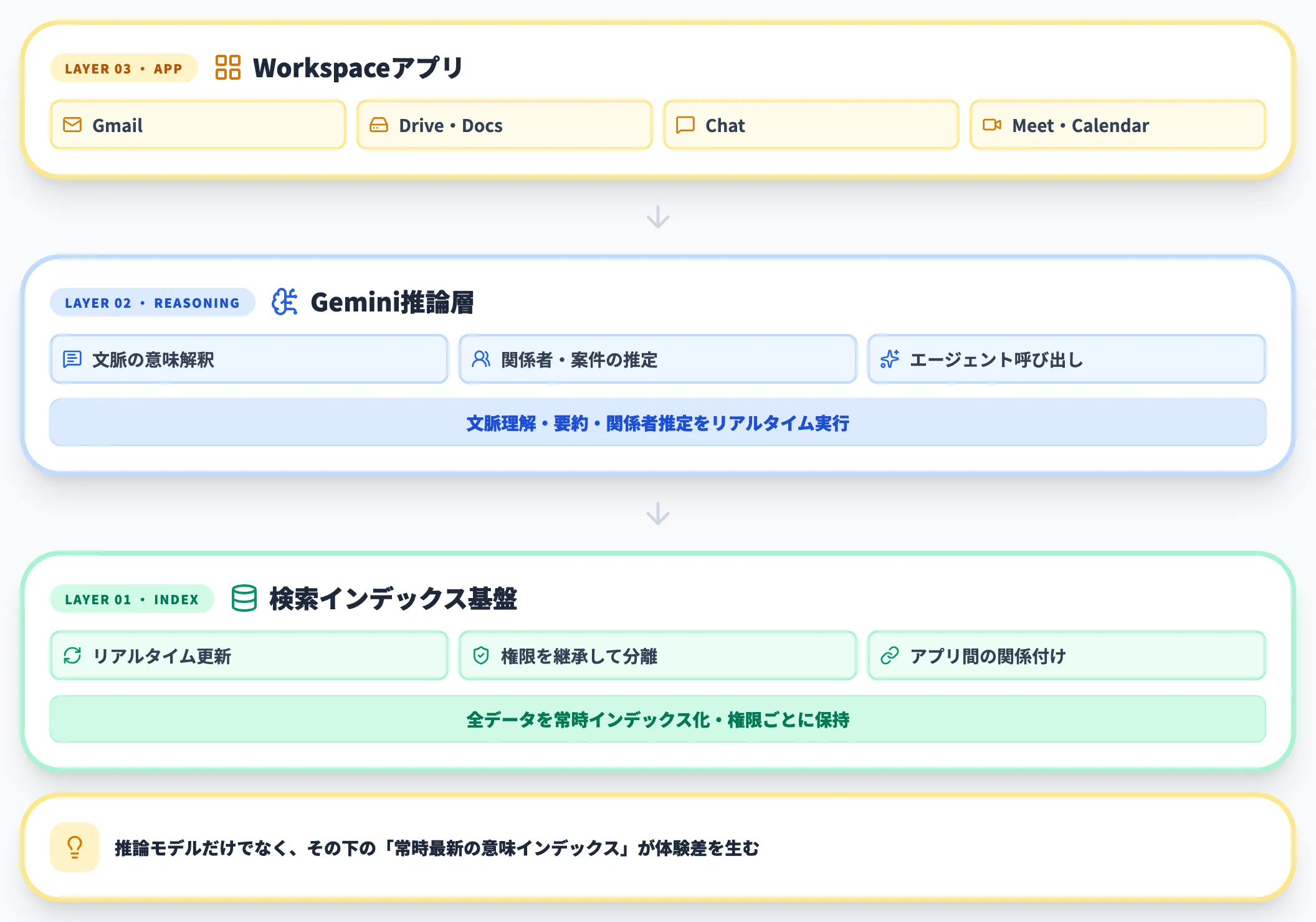
Task: Select the Drive・Docs folder icon
Action: click(379, 125)
